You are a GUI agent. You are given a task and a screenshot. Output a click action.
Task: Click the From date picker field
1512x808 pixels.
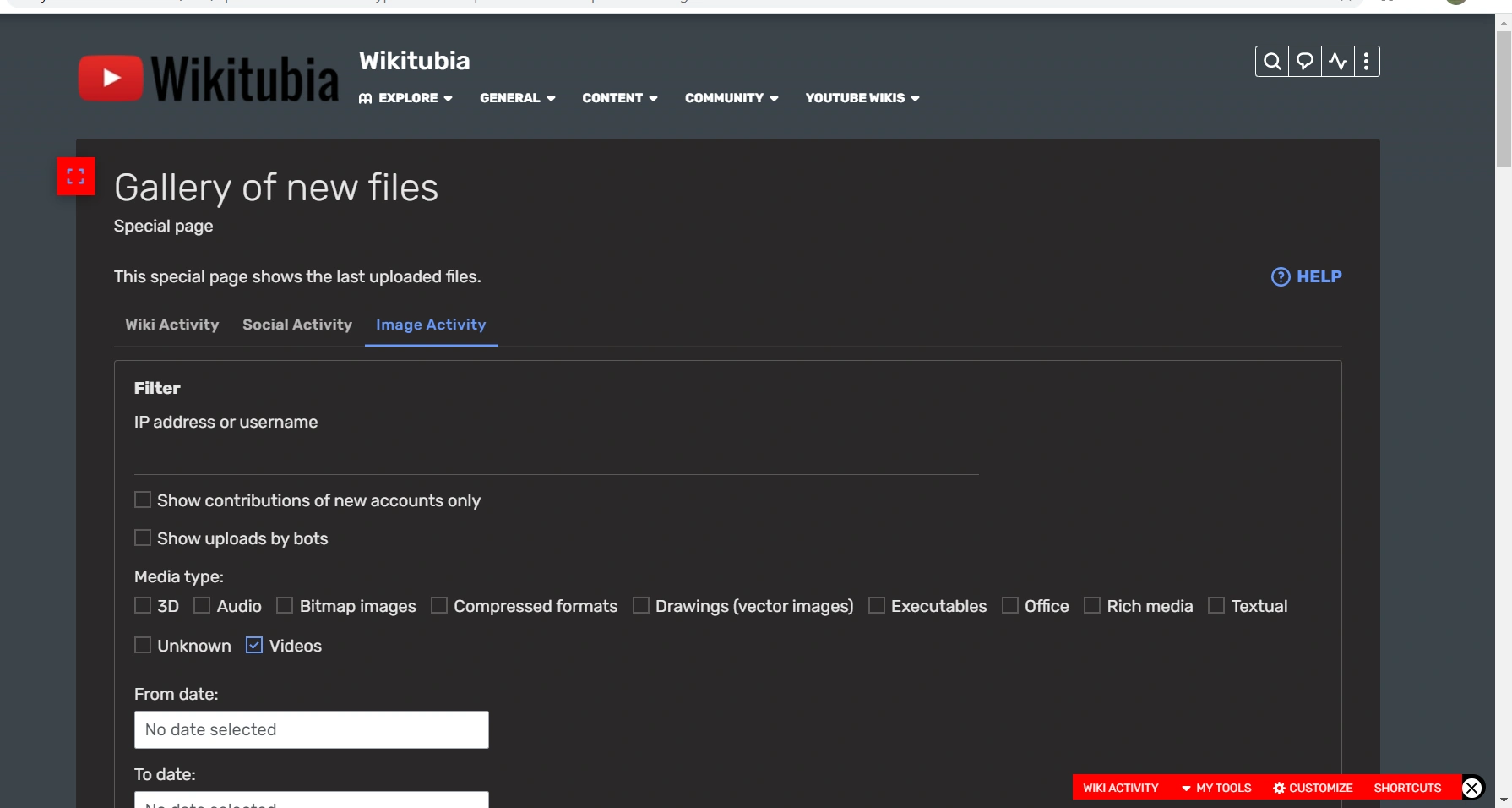coord(311,729)
